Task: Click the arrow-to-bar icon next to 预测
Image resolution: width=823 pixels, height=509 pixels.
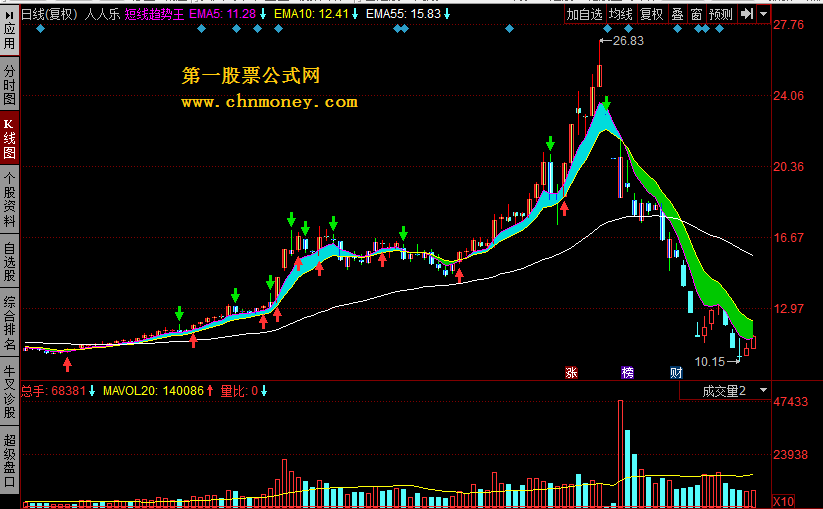Action: click(x=746, y=14)
